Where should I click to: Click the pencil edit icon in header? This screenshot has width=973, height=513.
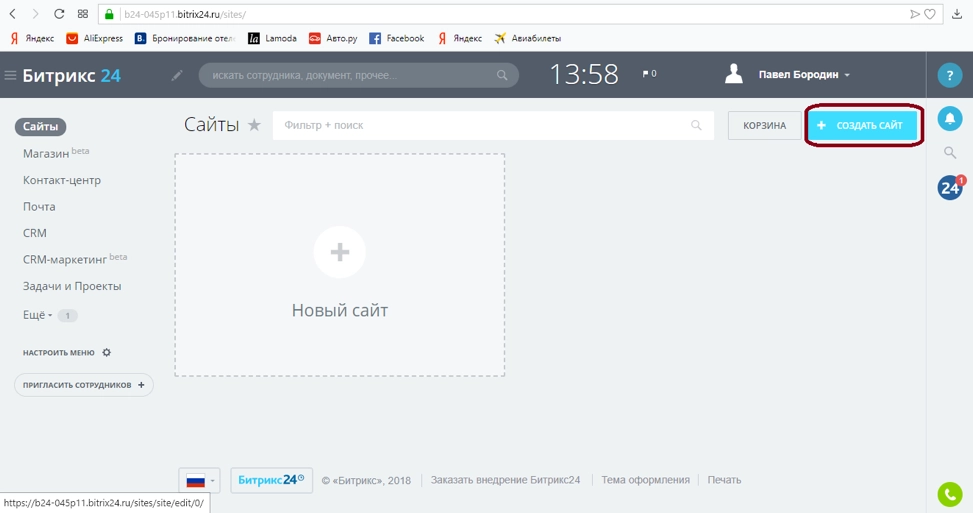point(177,75)
